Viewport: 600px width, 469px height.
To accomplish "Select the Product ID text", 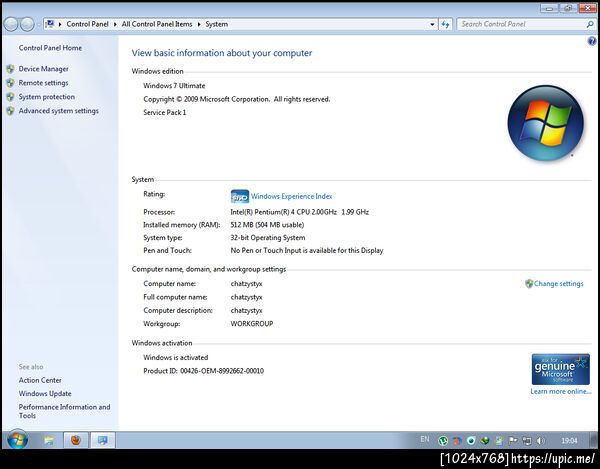I will pos(204,371).
